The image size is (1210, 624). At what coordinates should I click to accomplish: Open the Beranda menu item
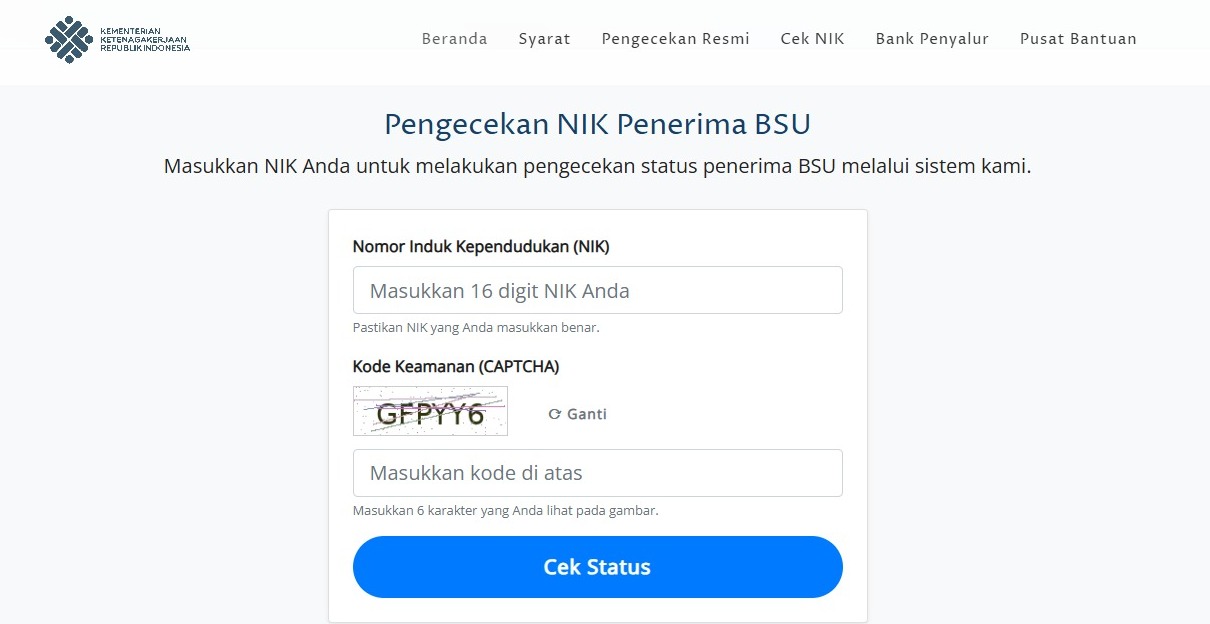(x=455, y=39)
